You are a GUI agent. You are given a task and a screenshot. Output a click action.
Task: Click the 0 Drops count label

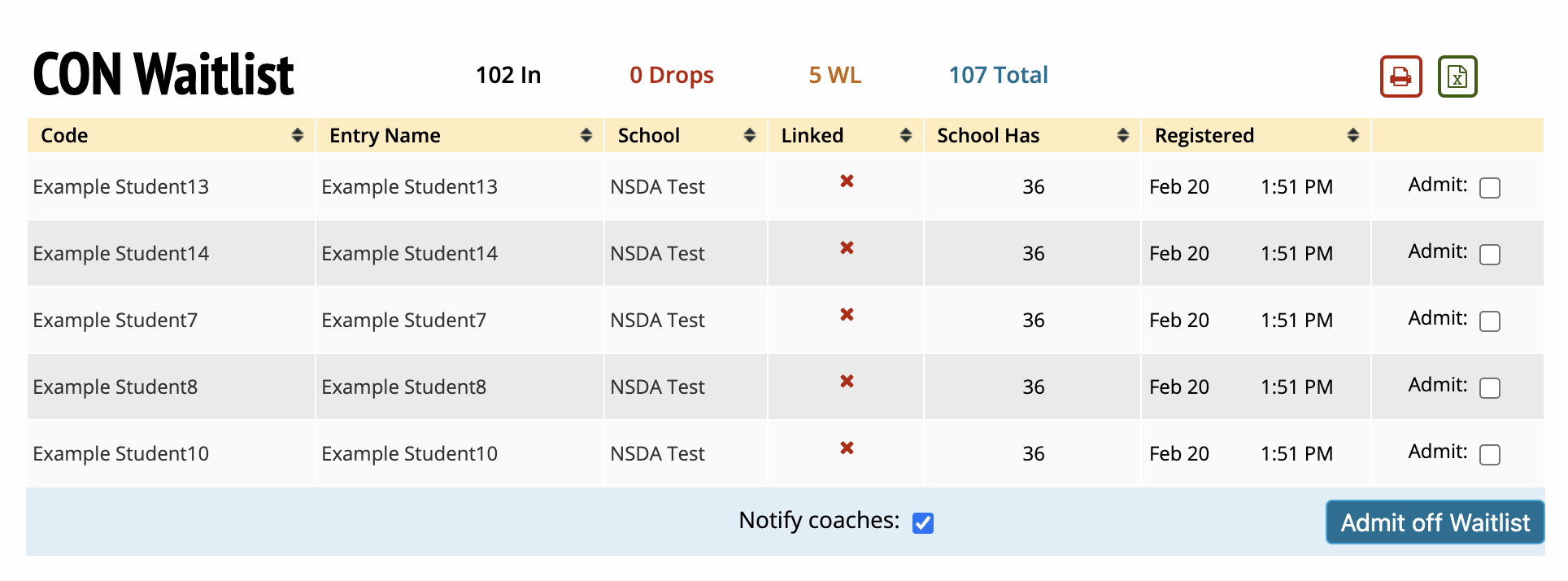tap(671, 75)
